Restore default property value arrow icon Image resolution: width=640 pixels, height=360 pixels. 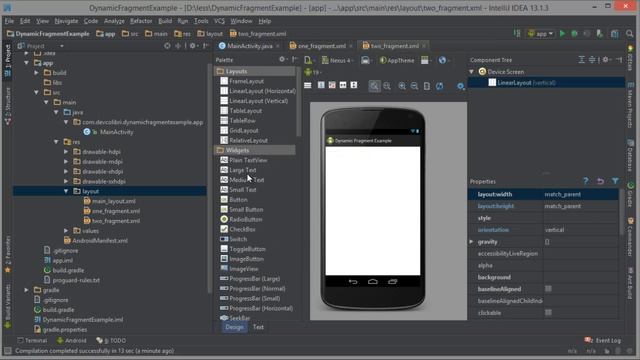(x=600, y=181)
